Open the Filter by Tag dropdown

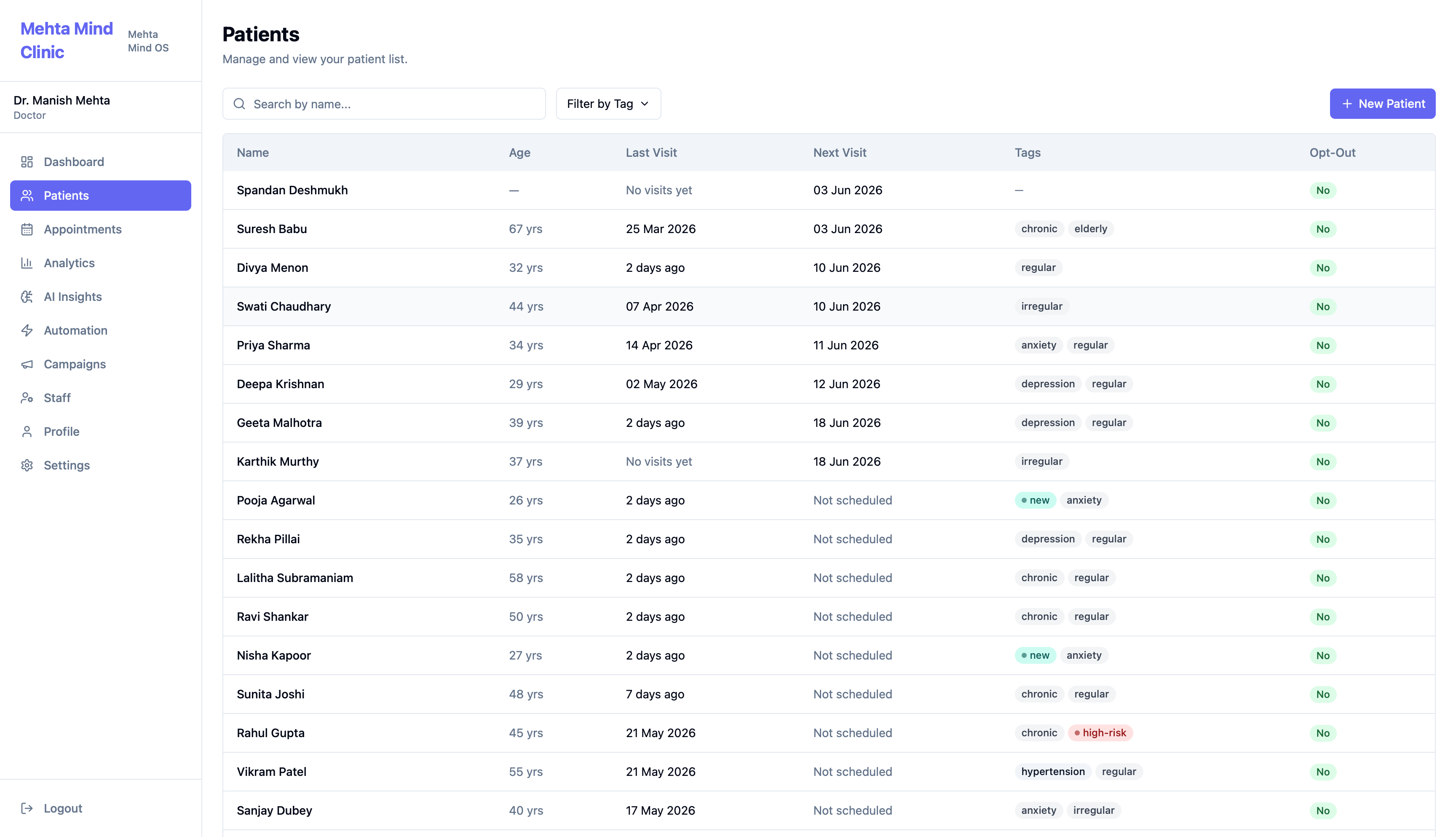click(608, 104)
